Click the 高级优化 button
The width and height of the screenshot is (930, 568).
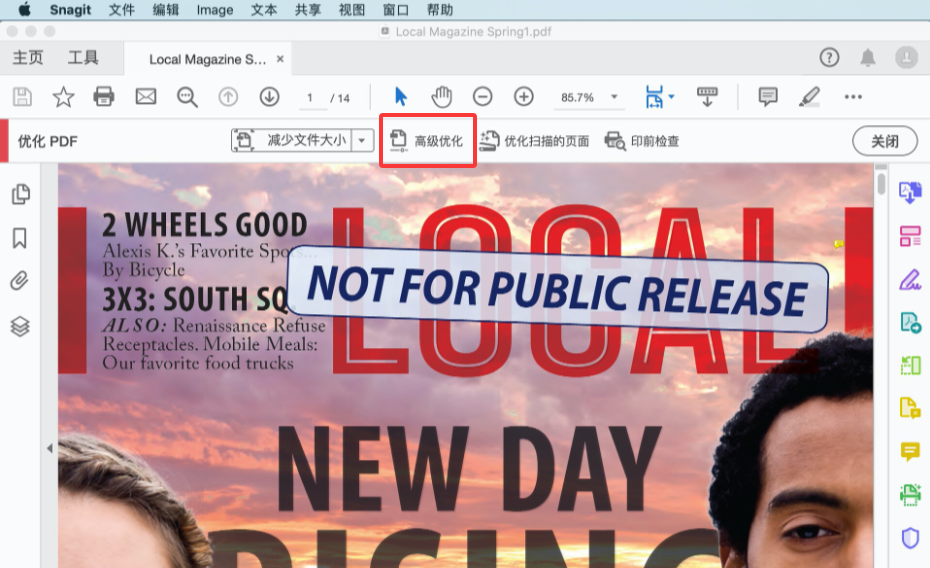click(427, 141)
